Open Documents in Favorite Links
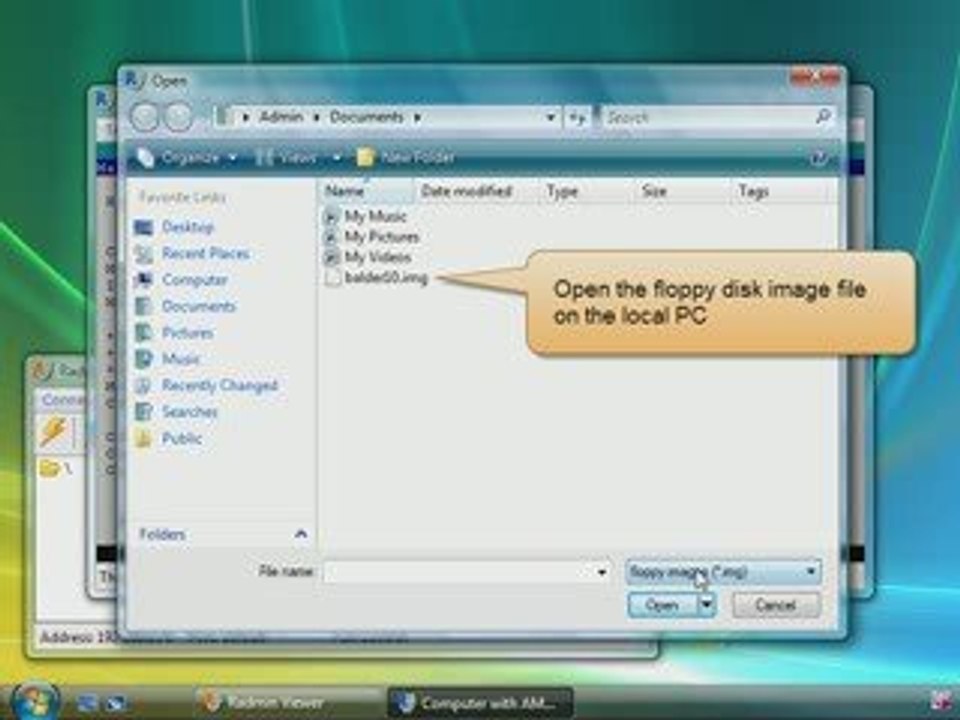 pyautogui.click(x=199, y=306)
